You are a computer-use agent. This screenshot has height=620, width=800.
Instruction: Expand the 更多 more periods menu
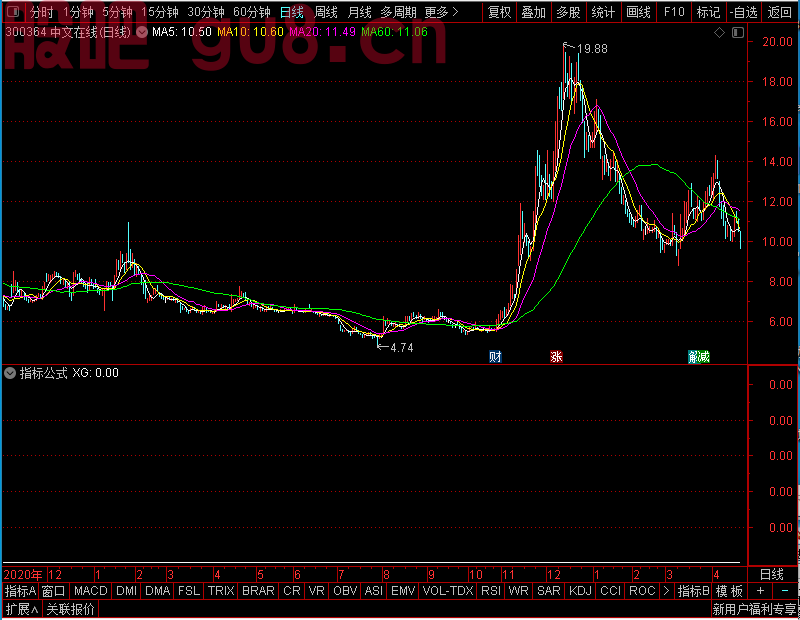(x=441, y=12)
